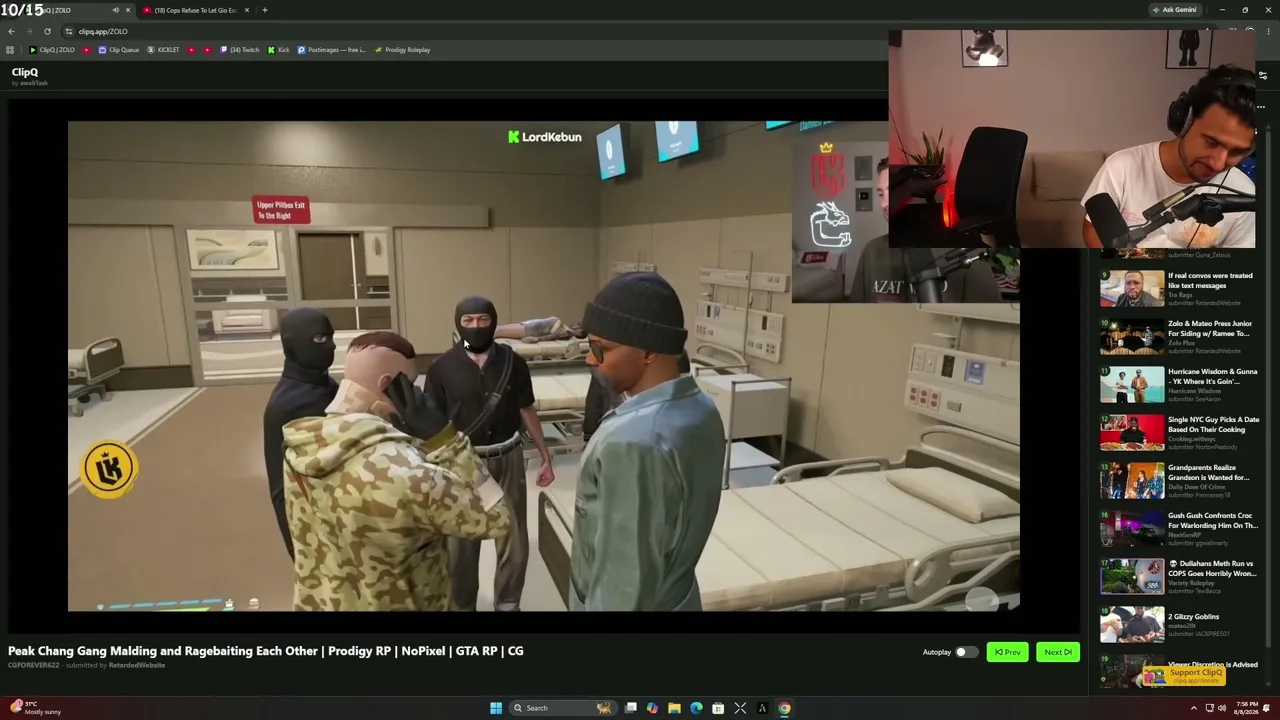Open the Postimages bookmark
Screen dimensions: 1280x720
click(331, 50)
